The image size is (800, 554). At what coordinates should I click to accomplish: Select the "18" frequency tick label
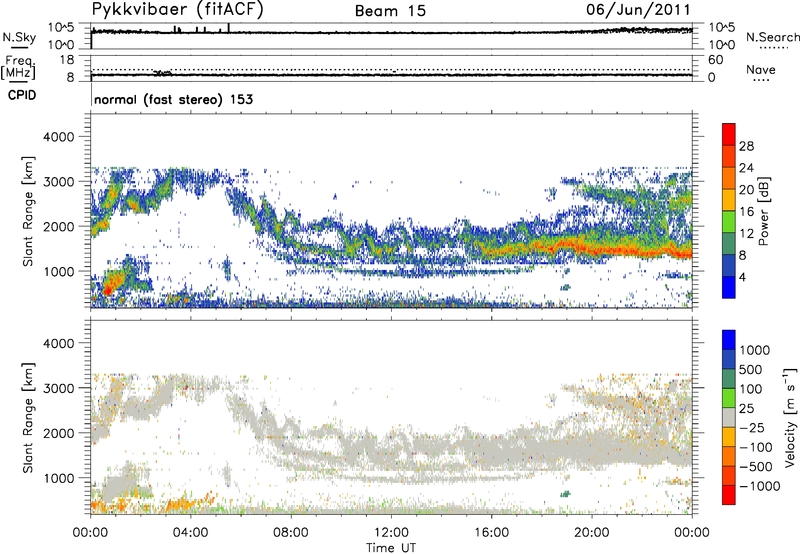(x=67, y=60)
